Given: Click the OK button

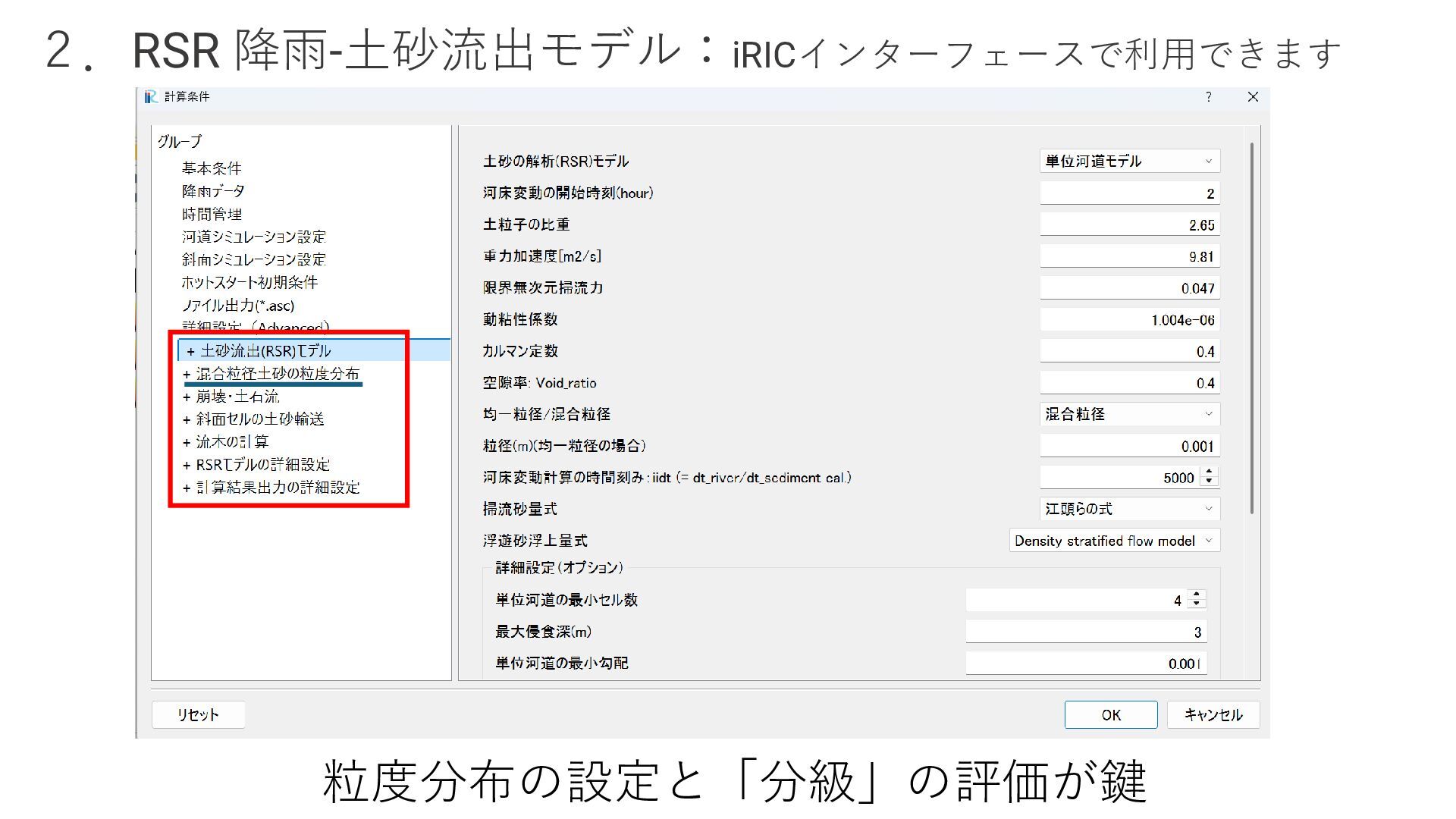Looking at the screenshot, I should click(1110, 715).
